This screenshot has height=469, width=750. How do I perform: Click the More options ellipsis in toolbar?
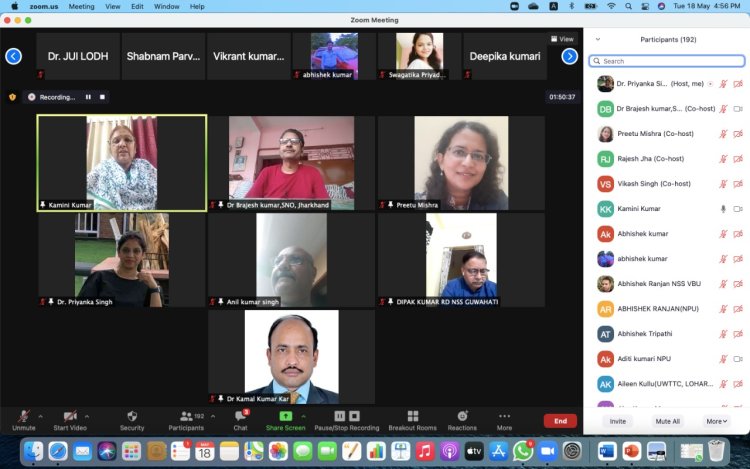(504, 416)
